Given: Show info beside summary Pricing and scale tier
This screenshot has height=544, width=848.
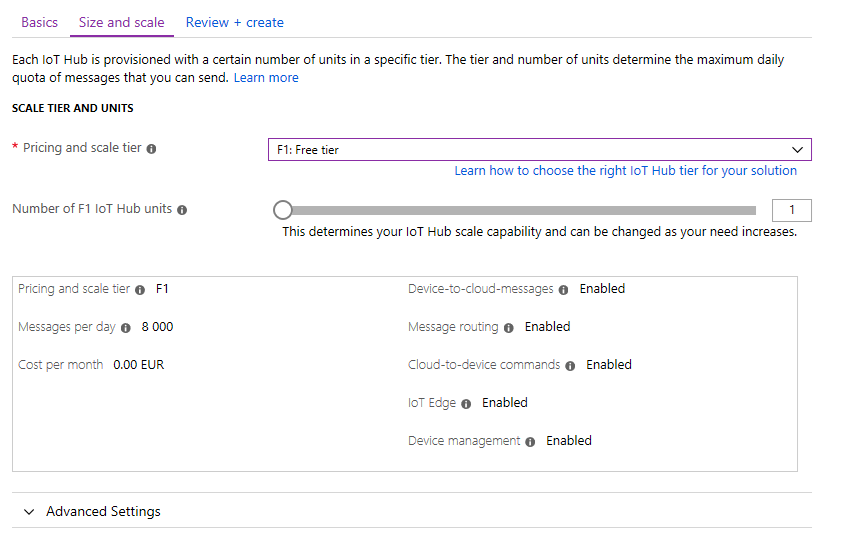Looking at the screenshot, I should coord(140,290).
